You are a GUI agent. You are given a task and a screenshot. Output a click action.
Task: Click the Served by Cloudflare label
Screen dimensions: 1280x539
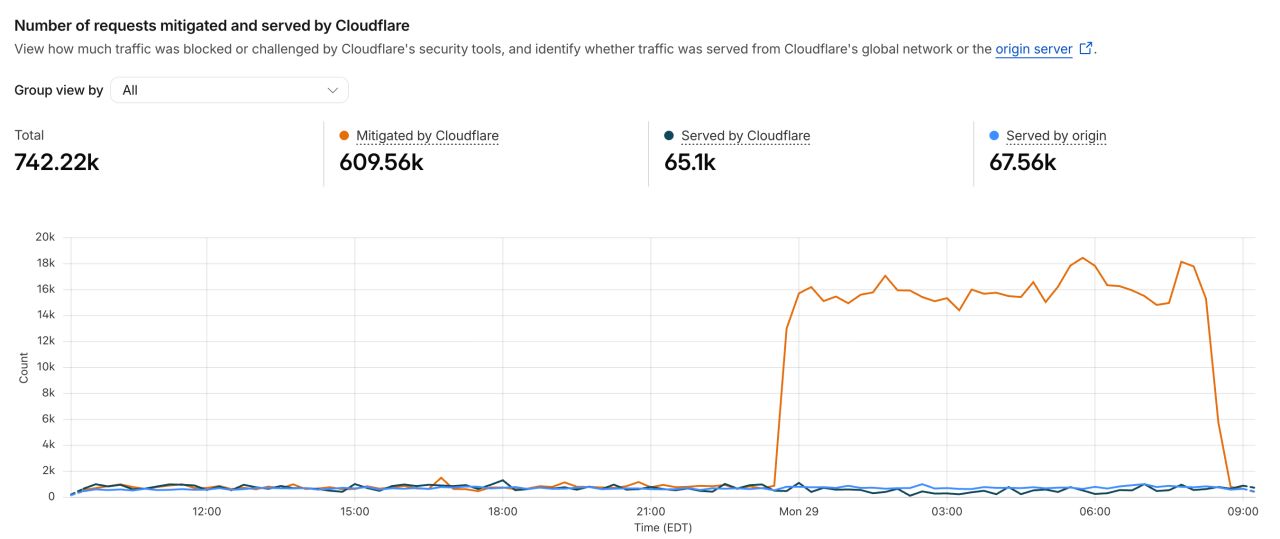click(745, 135)
